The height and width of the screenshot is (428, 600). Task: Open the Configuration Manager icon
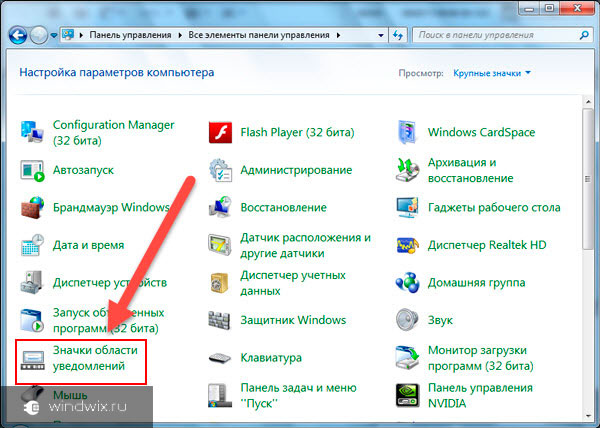pos(32,132)
